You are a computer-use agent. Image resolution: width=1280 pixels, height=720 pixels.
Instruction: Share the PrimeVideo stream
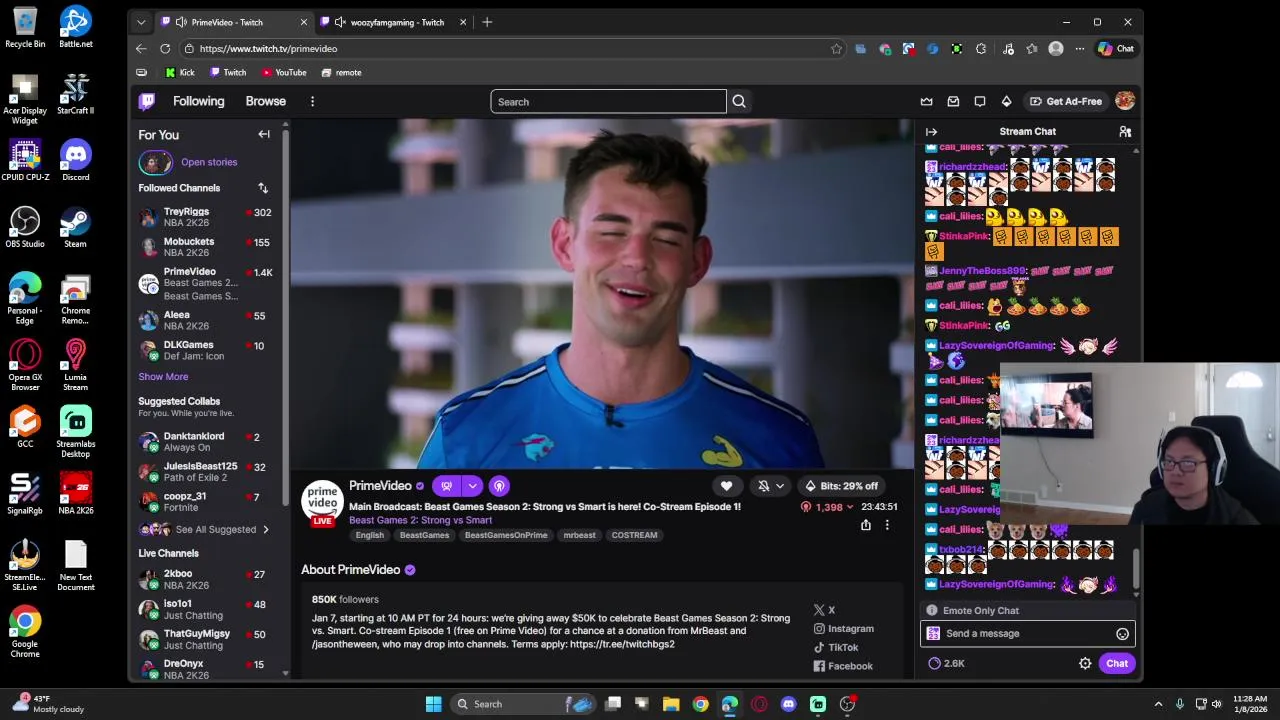866,525
